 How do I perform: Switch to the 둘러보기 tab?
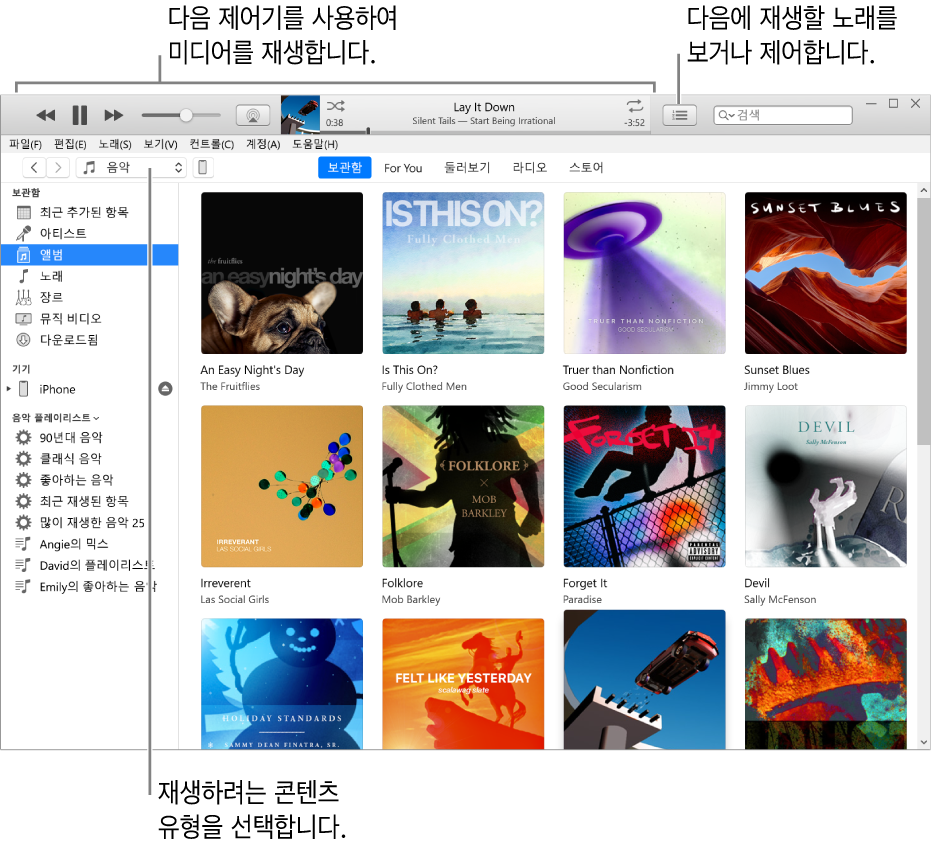[x=467, y=168]
